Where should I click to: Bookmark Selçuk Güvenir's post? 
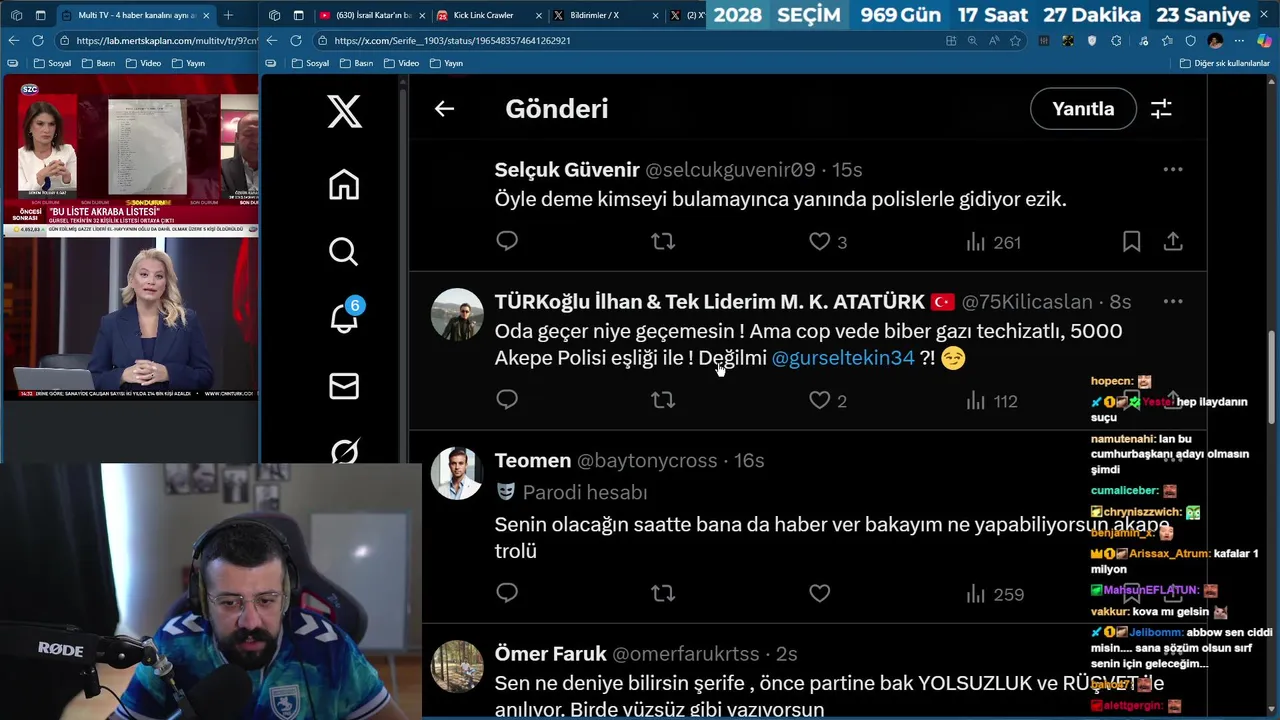[x=1131, y=241]
